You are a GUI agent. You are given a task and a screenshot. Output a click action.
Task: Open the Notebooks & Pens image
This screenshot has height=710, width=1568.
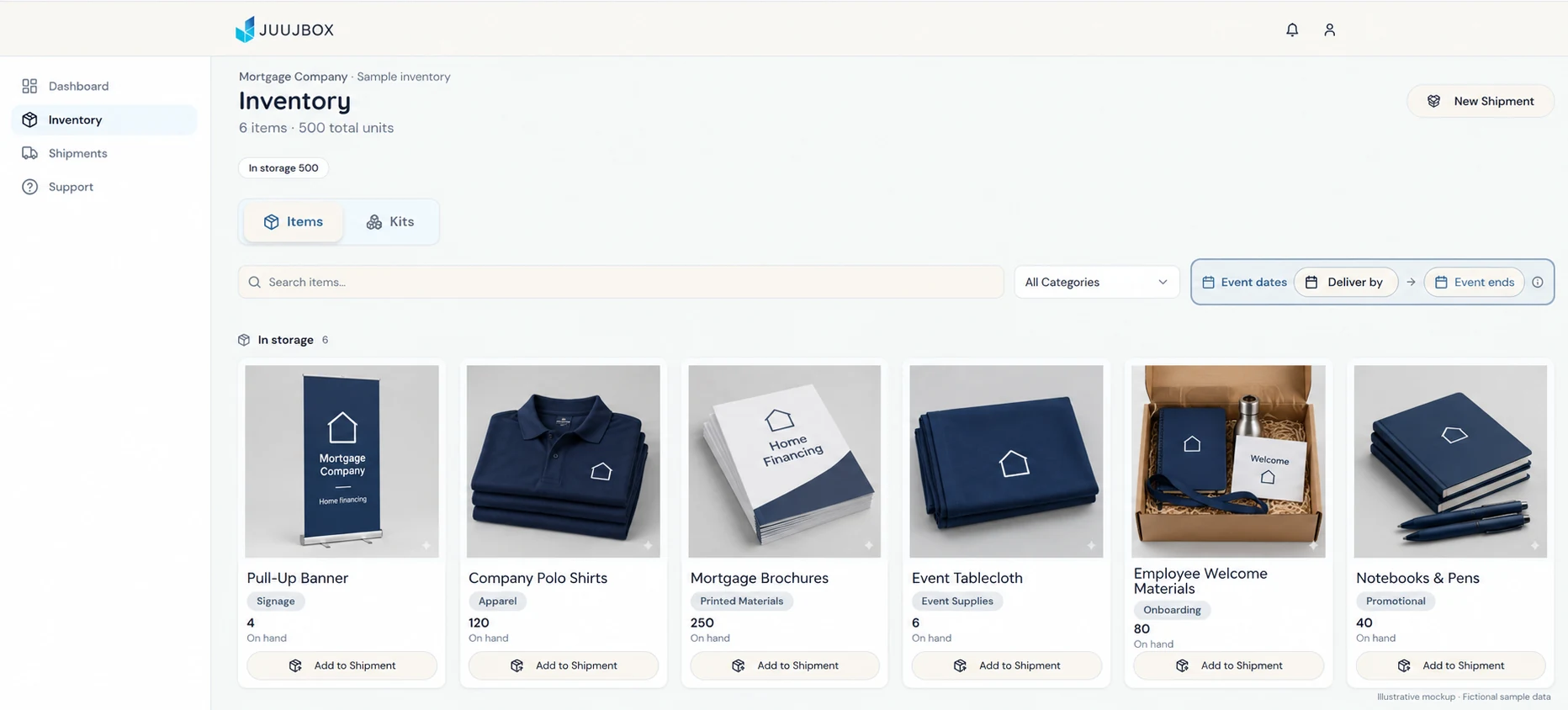point(1450,461)
